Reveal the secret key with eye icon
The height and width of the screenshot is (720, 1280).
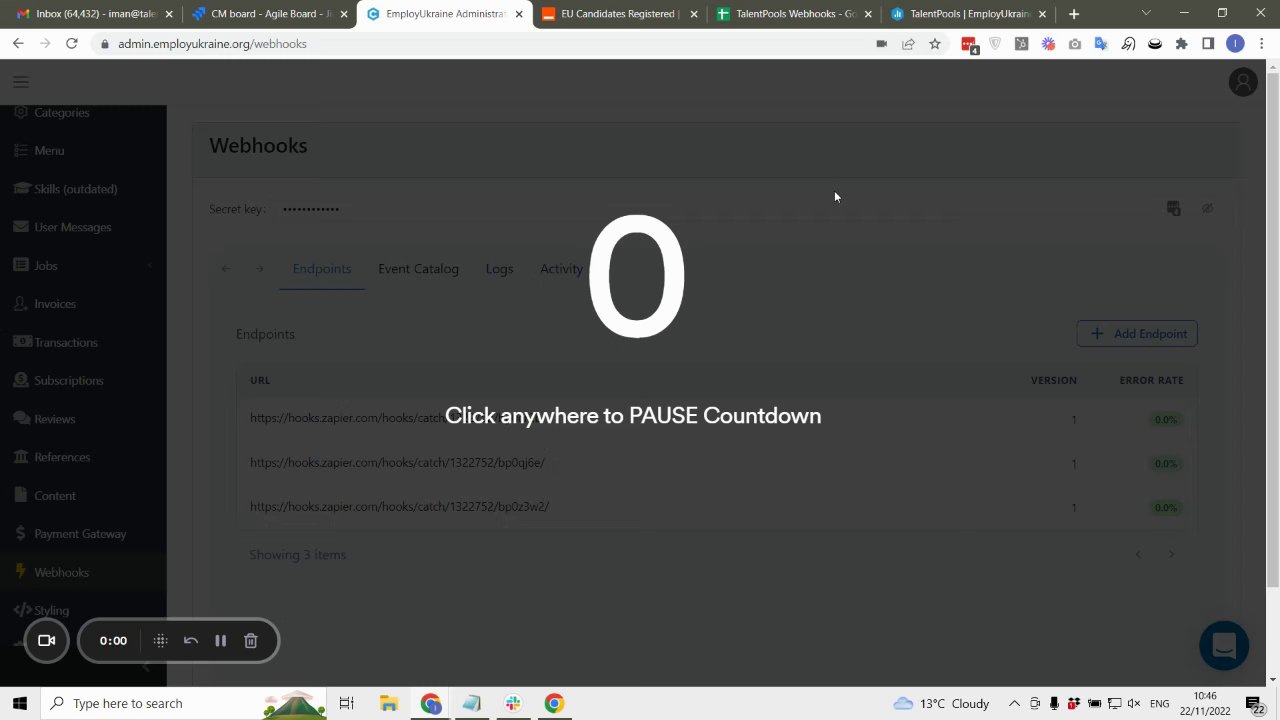[1207, 208]
